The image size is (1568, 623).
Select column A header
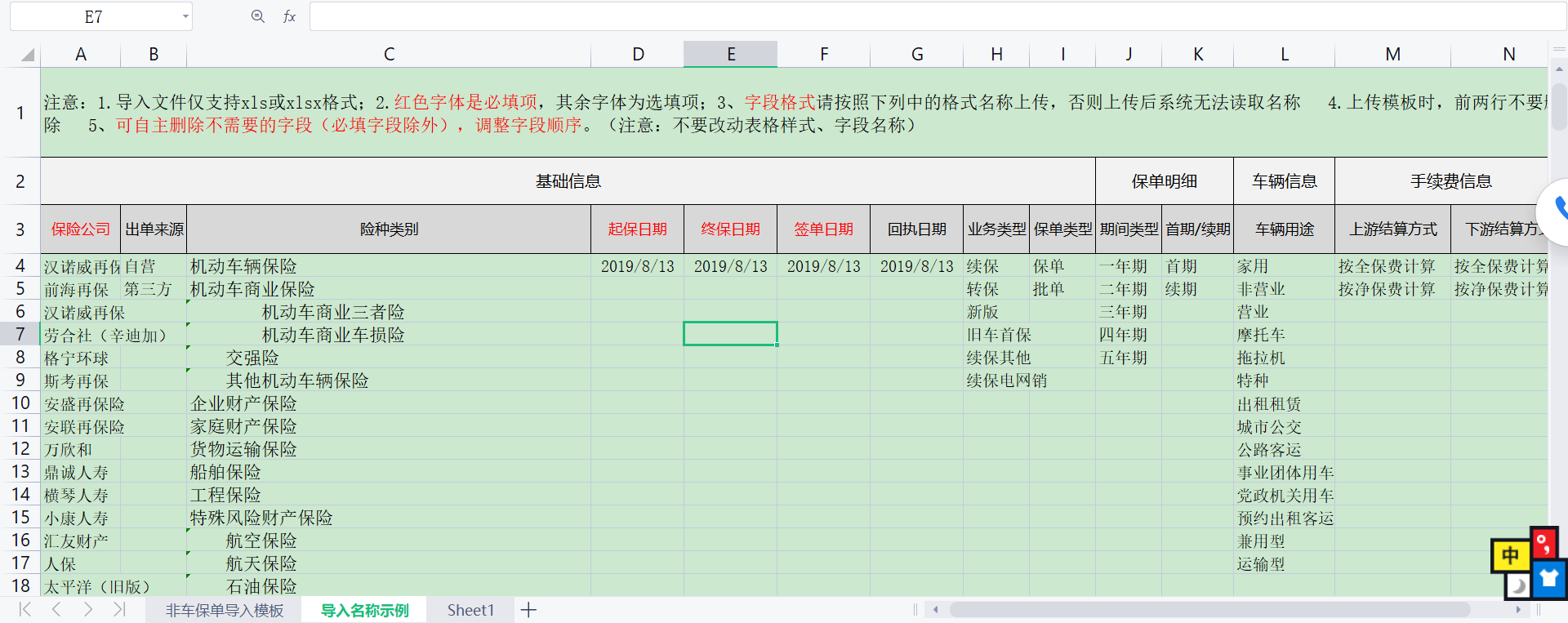(81, 55)
